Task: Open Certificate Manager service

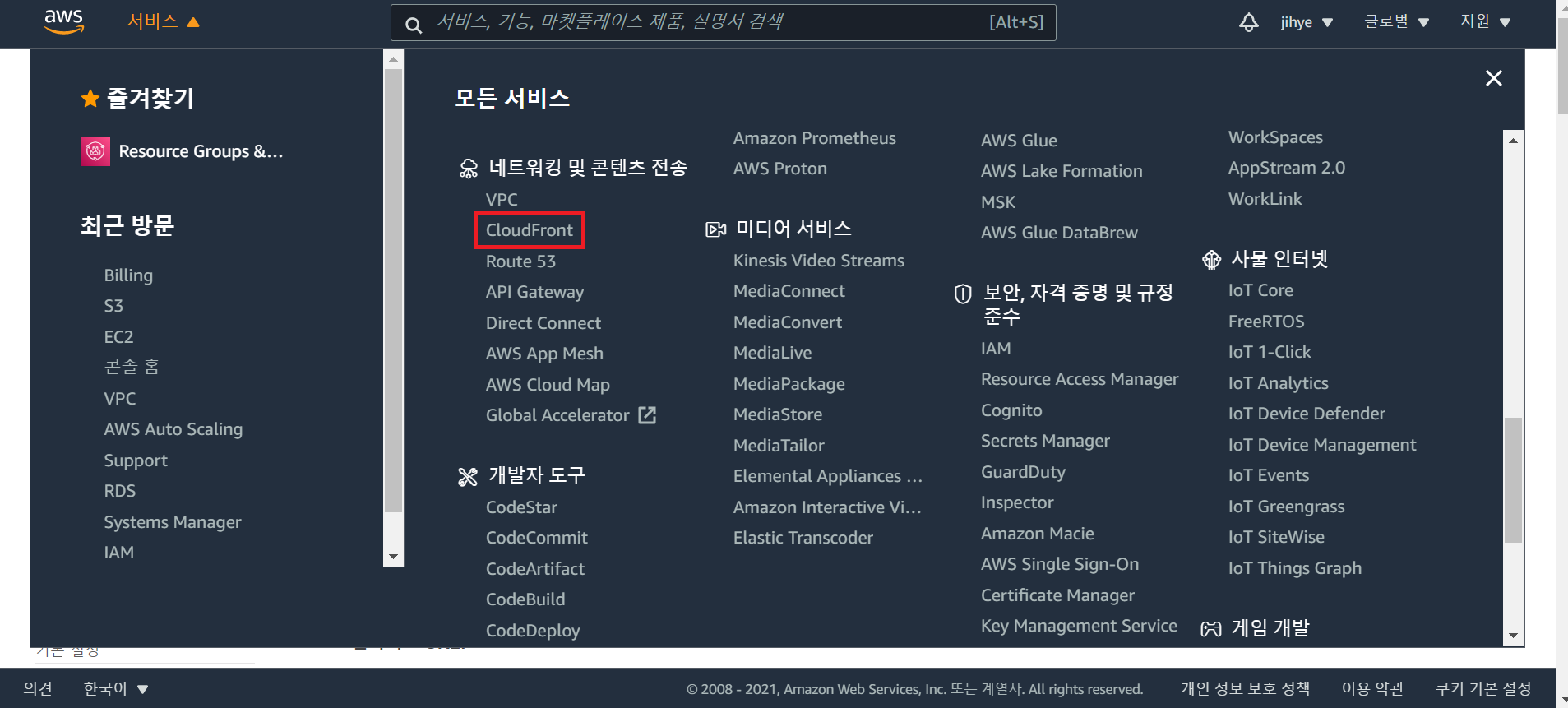Action: pos(1057,595)
